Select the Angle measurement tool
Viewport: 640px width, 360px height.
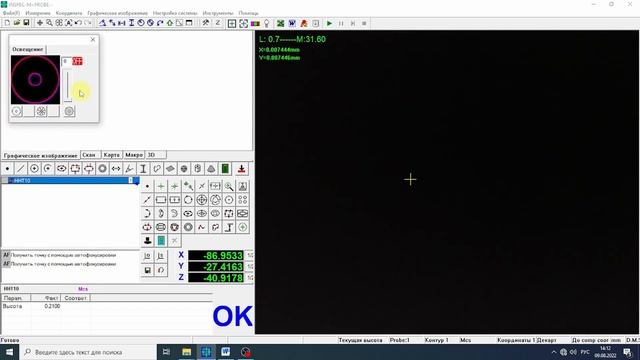129,169
